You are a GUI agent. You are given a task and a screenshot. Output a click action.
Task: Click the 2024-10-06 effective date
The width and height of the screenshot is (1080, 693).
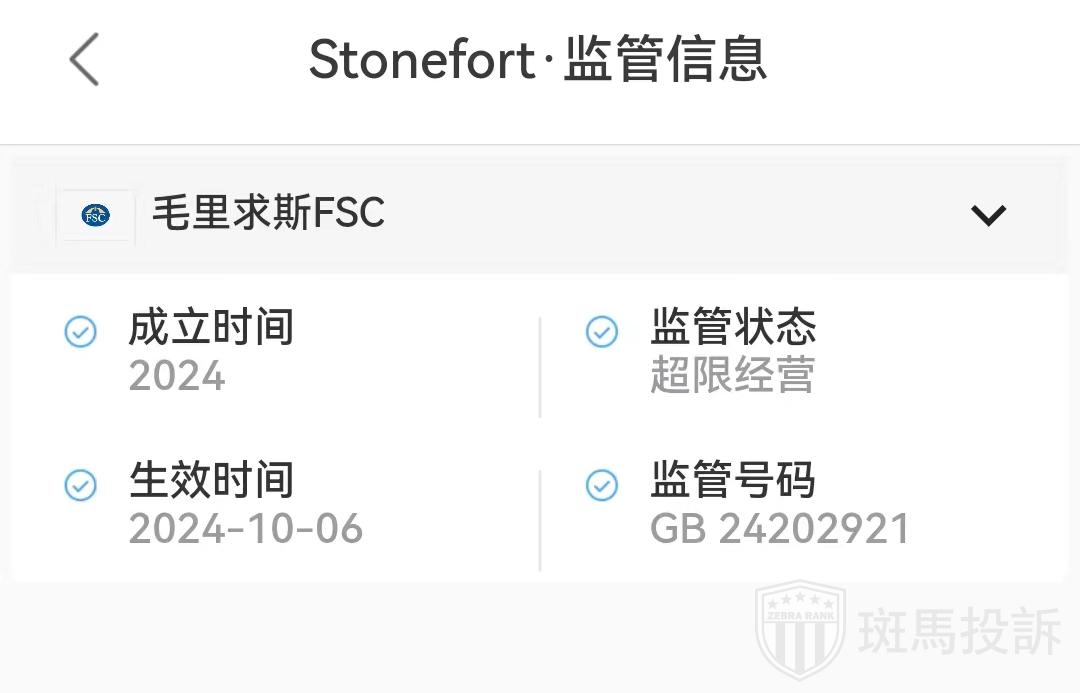pos(246,529)
